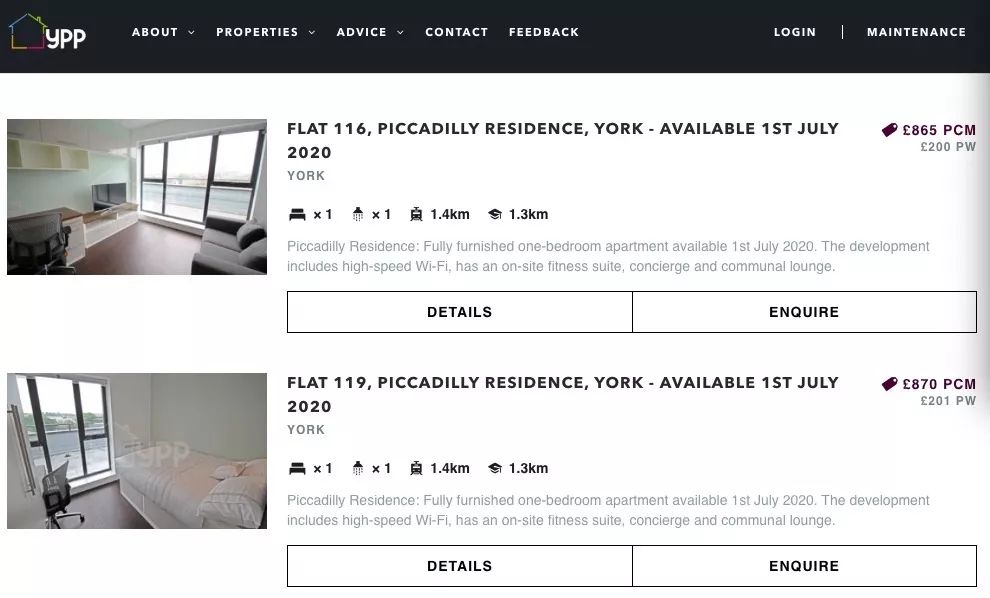Go to the Contact page

[x=456, y=32]
